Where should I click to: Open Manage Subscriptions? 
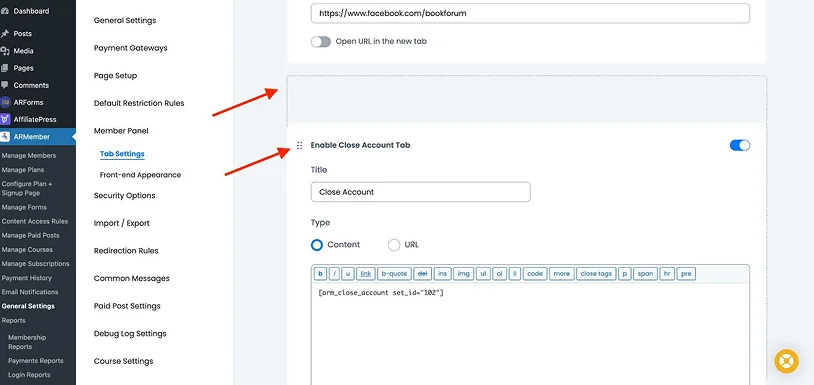coord(35,264)
